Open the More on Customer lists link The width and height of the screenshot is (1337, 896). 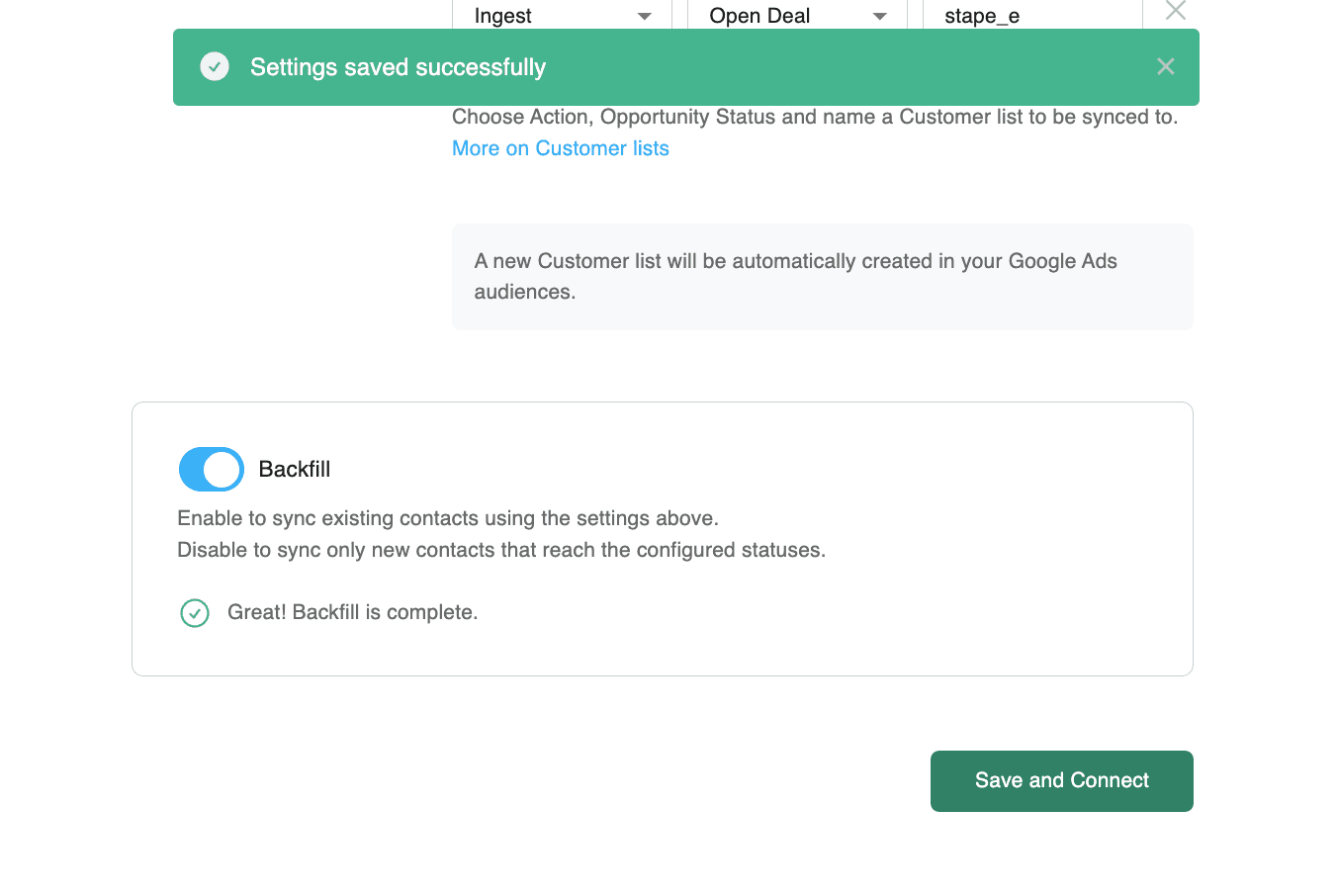(x=561, y=148)
